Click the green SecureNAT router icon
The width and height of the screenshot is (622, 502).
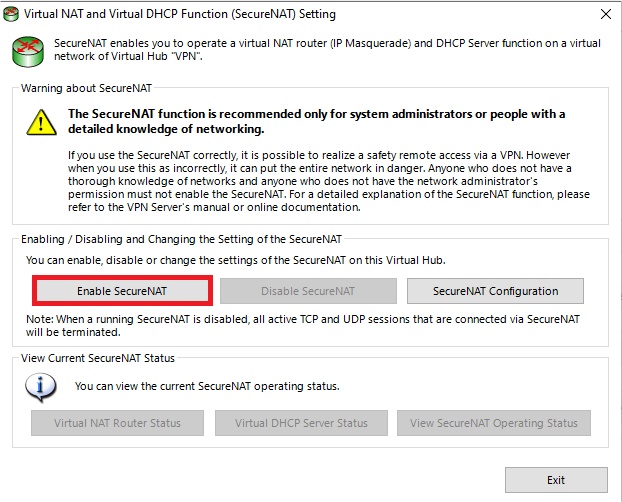[x=28, y=52]
